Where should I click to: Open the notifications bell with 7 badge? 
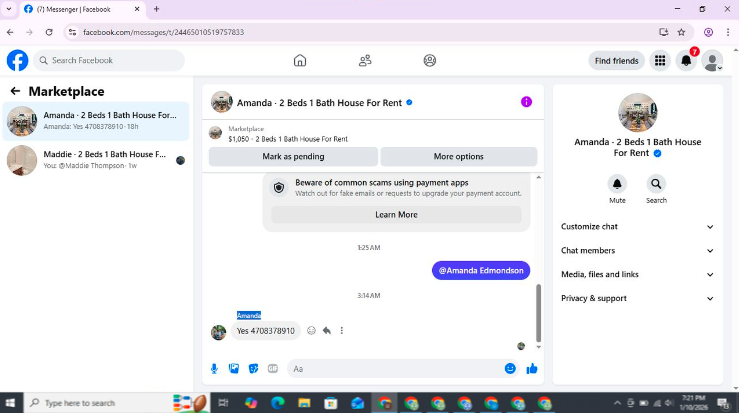pos(686,60)
